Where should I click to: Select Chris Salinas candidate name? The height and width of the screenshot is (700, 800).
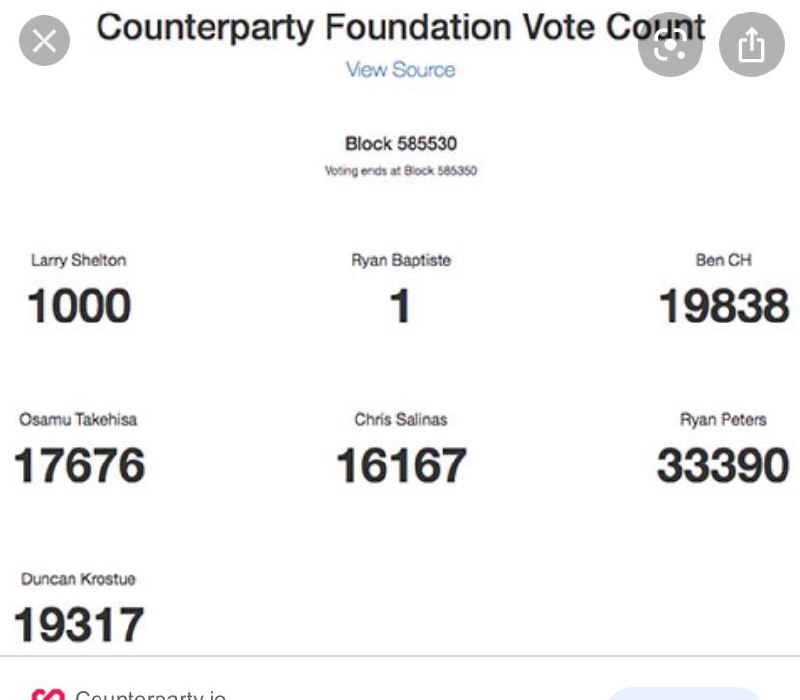pos(401,419)
